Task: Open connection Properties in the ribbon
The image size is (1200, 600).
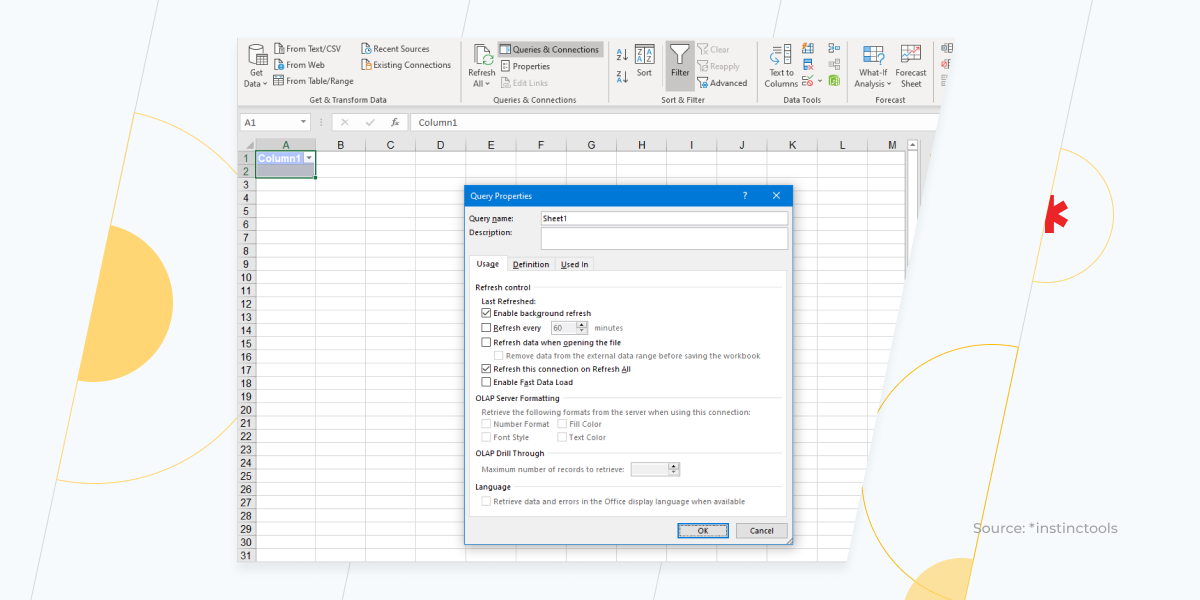Action: (x=525, y=66)
